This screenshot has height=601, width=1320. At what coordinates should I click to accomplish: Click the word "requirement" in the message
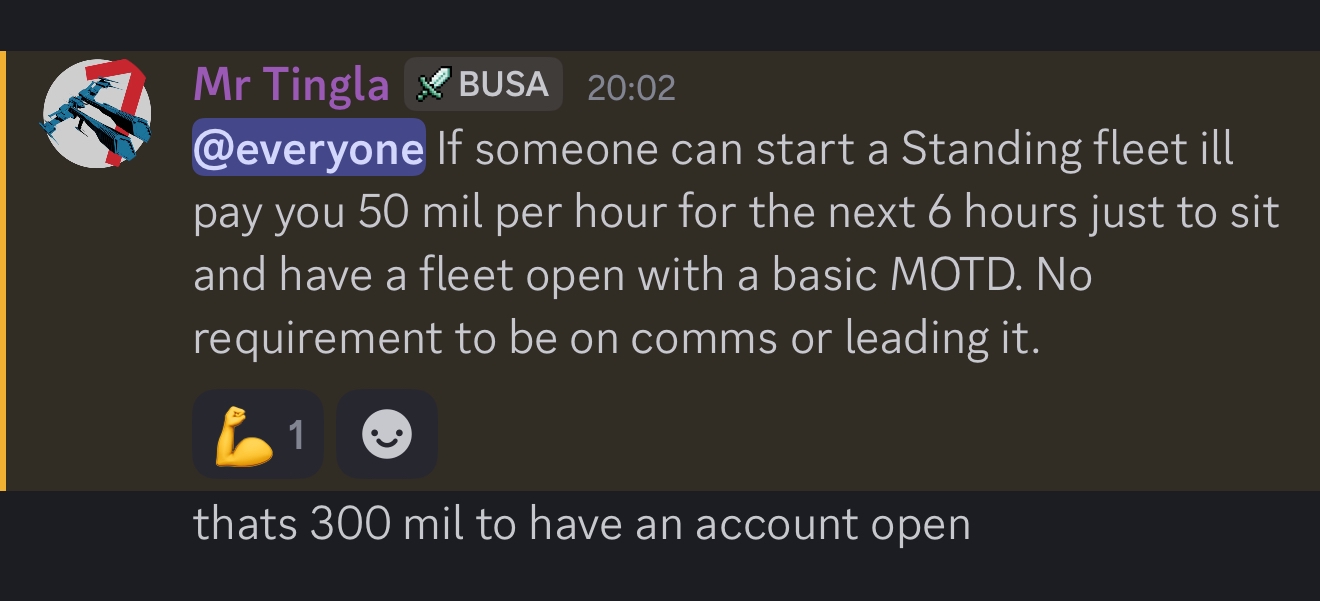click(x=316, y=338)
